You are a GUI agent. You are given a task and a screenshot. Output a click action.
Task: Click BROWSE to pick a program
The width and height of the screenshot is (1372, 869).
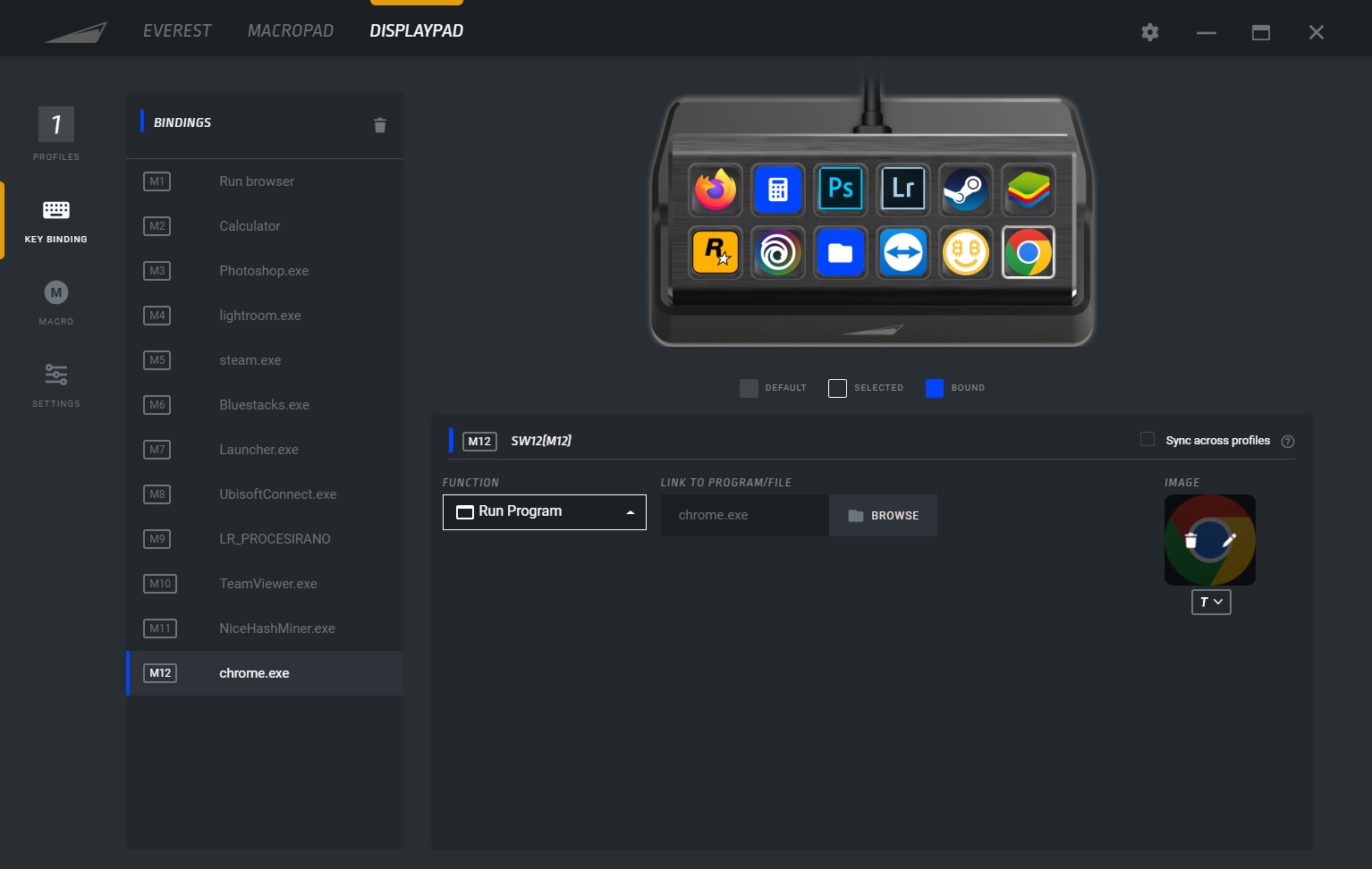tap(884, 516)
